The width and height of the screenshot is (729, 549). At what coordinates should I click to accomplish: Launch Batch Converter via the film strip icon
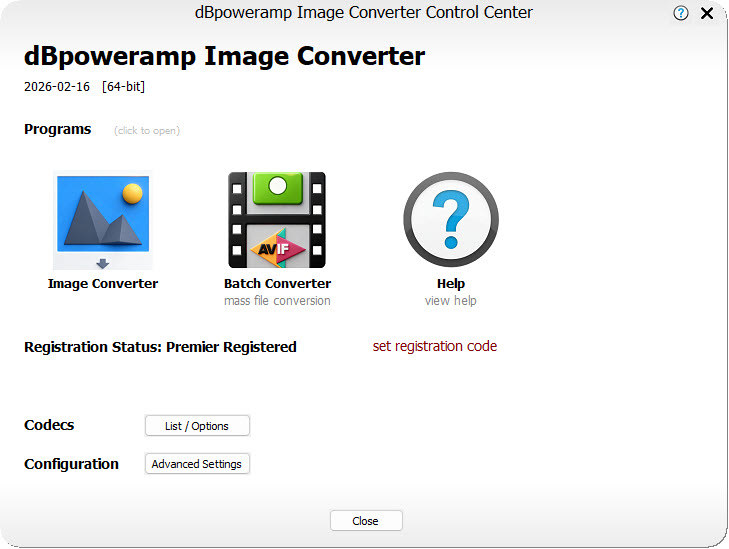[x=277, y=219]
